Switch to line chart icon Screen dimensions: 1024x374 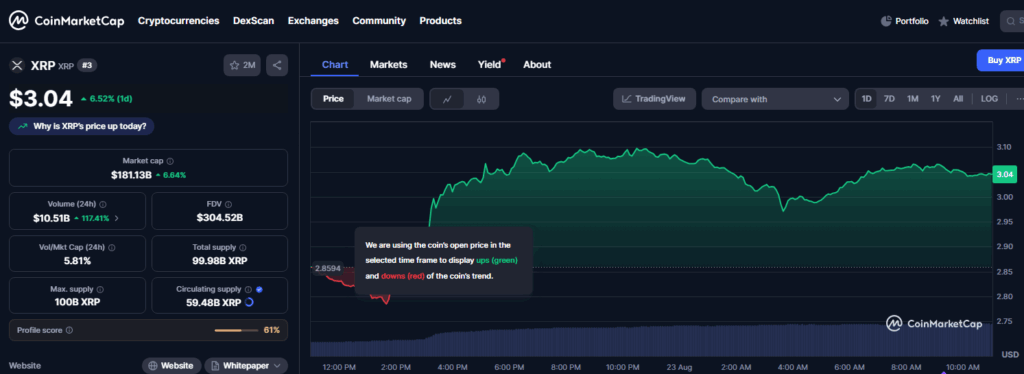point(447,99)
